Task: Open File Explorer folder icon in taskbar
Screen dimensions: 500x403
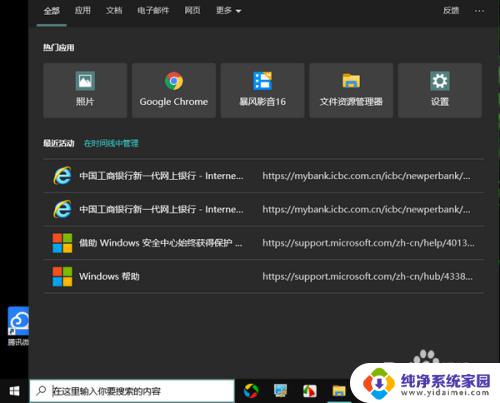Action: tap(339, 391)
